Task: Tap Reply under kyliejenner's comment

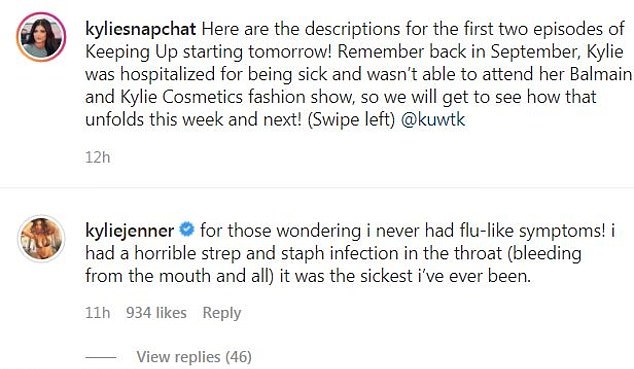Action: (222, 313)
